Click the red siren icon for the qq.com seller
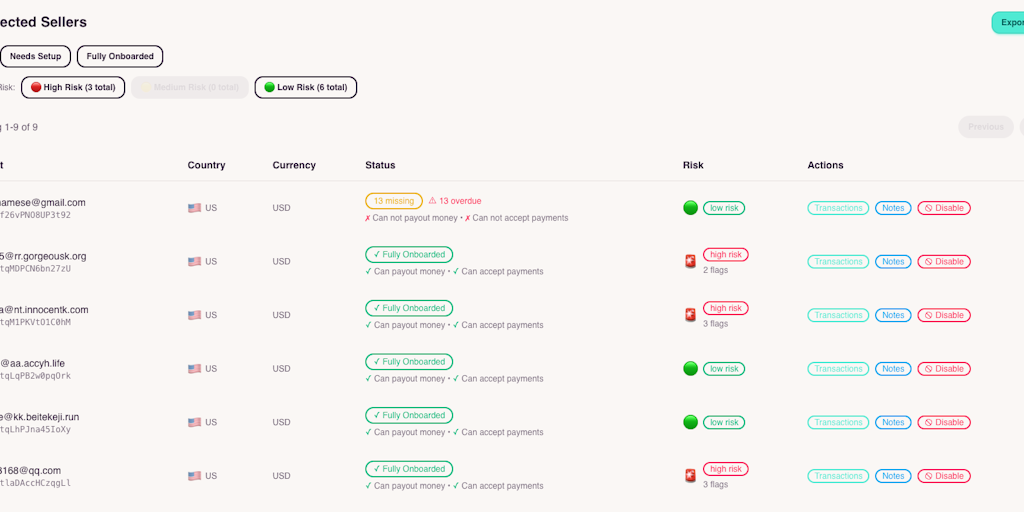This screenshot has height=512, width=1024. (x=690, y=476)
